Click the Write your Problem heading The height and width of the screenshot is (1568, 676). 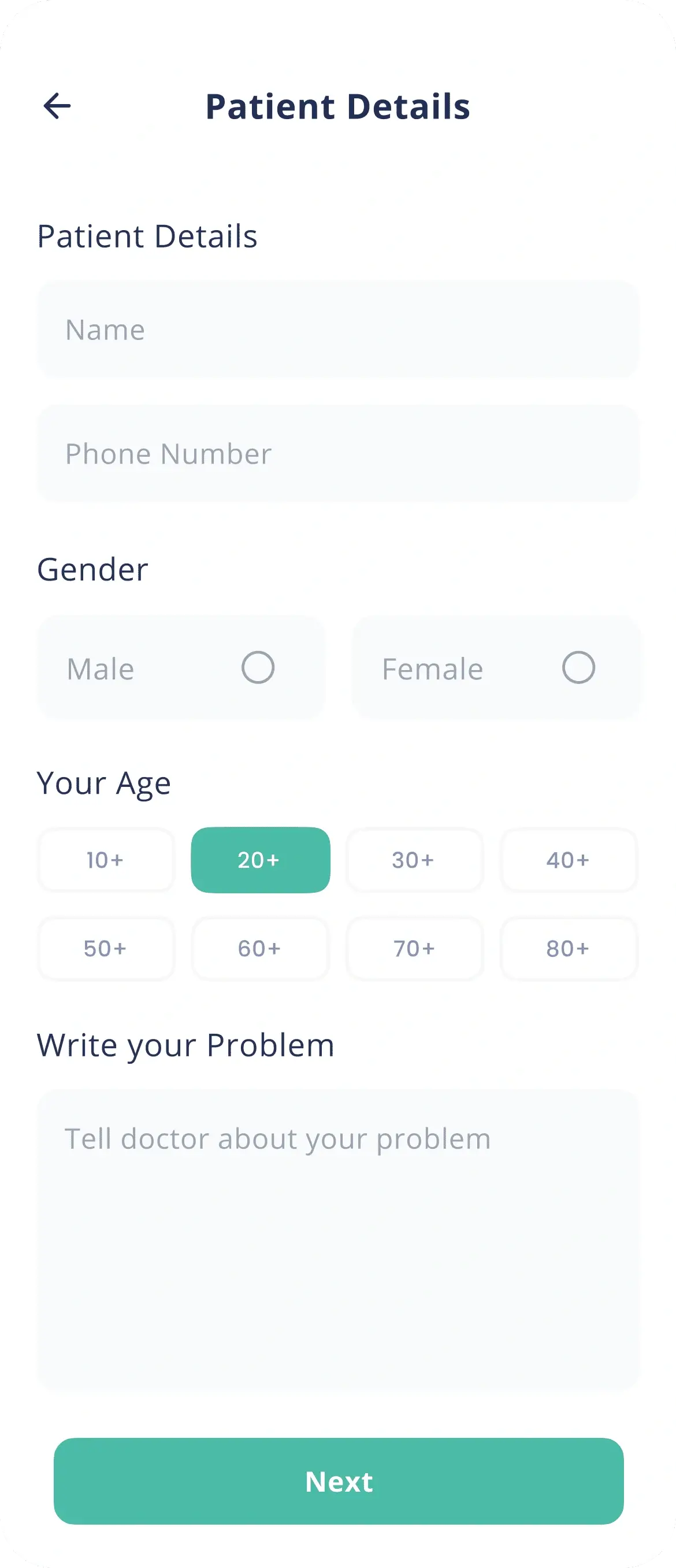point(185,1046)
